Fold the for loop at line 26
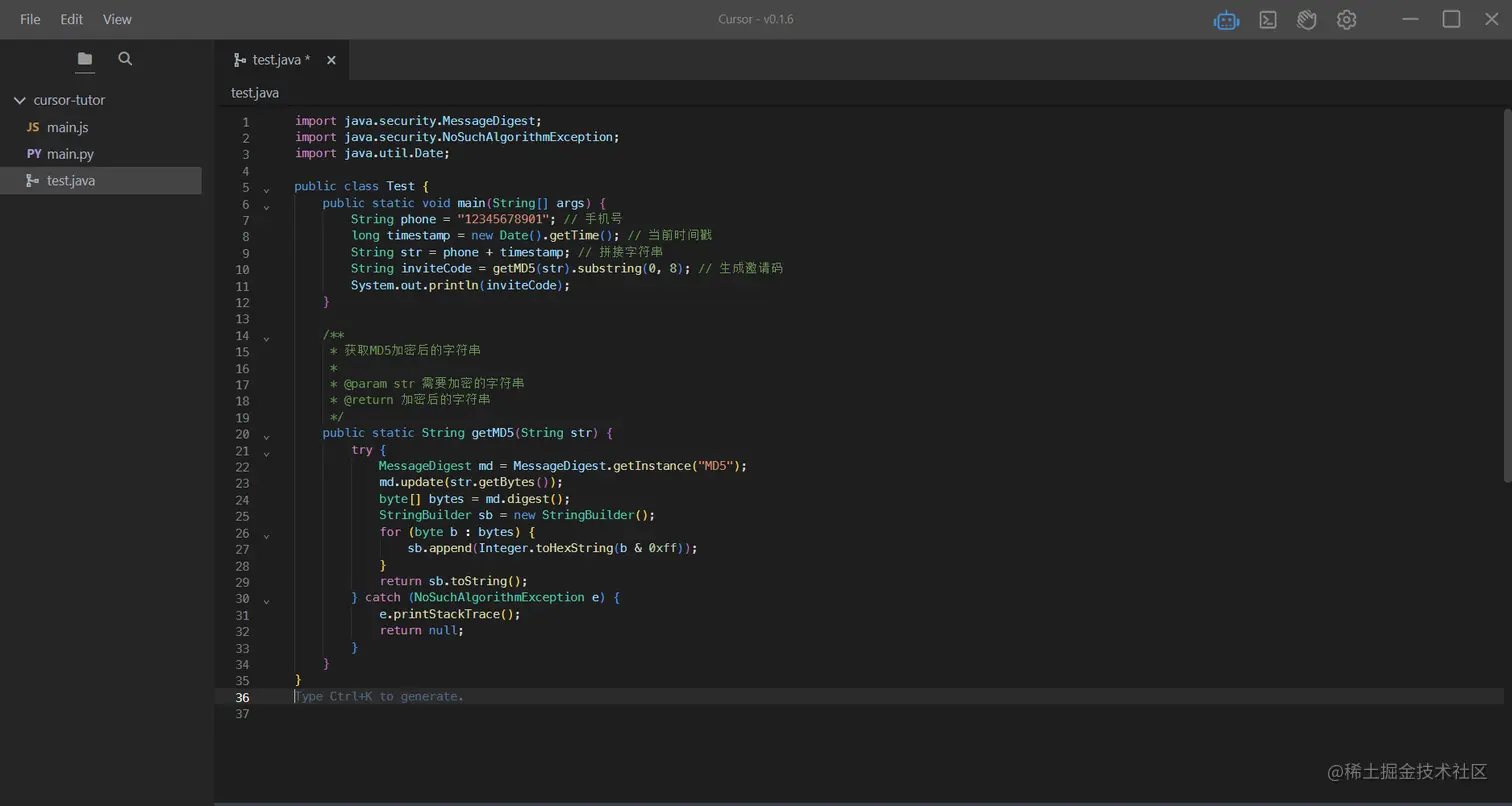This screenshot has width=1512, height=806. click(x=267, y=535)
